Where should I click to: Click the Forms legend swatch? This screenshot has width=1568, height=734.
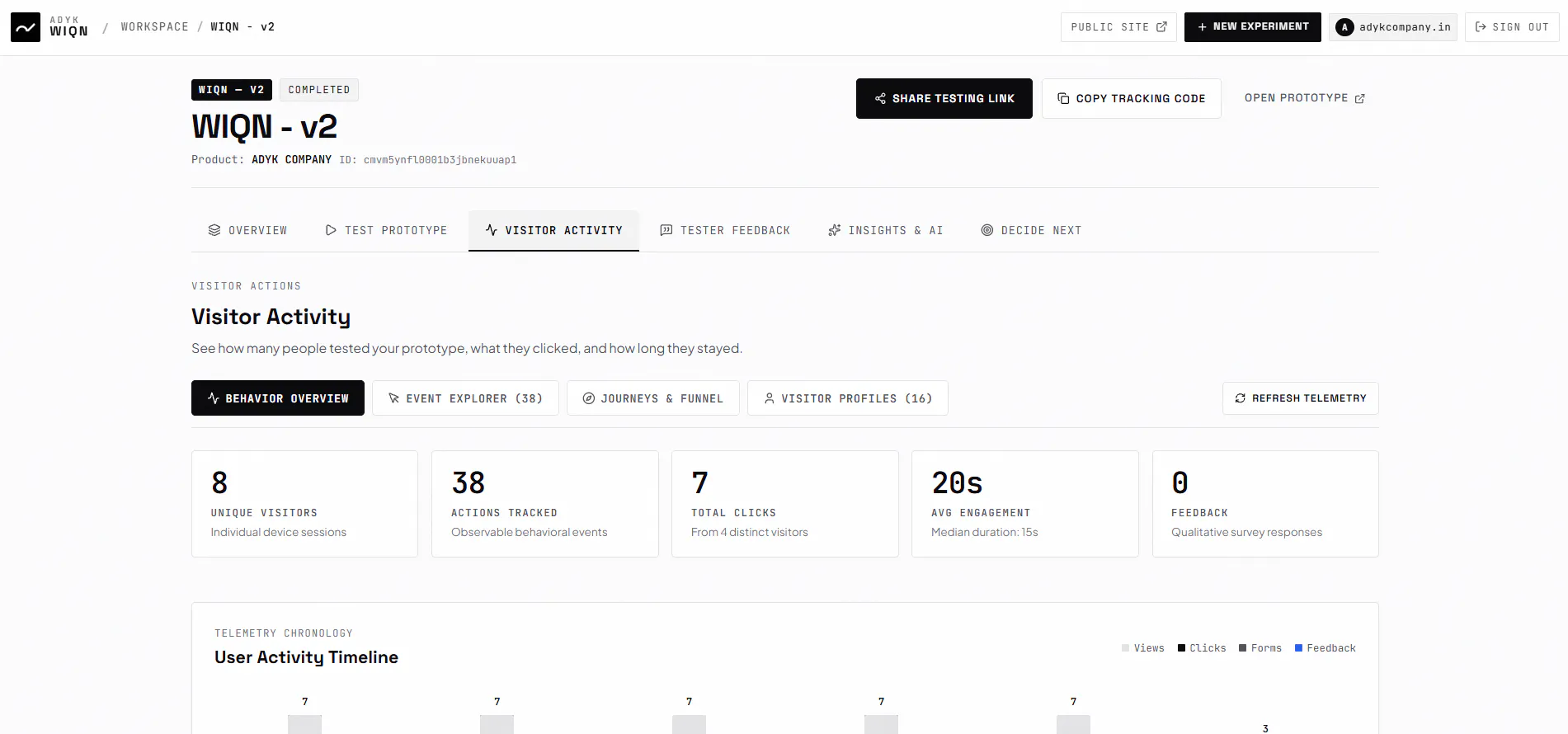(x=1243, y=648)
